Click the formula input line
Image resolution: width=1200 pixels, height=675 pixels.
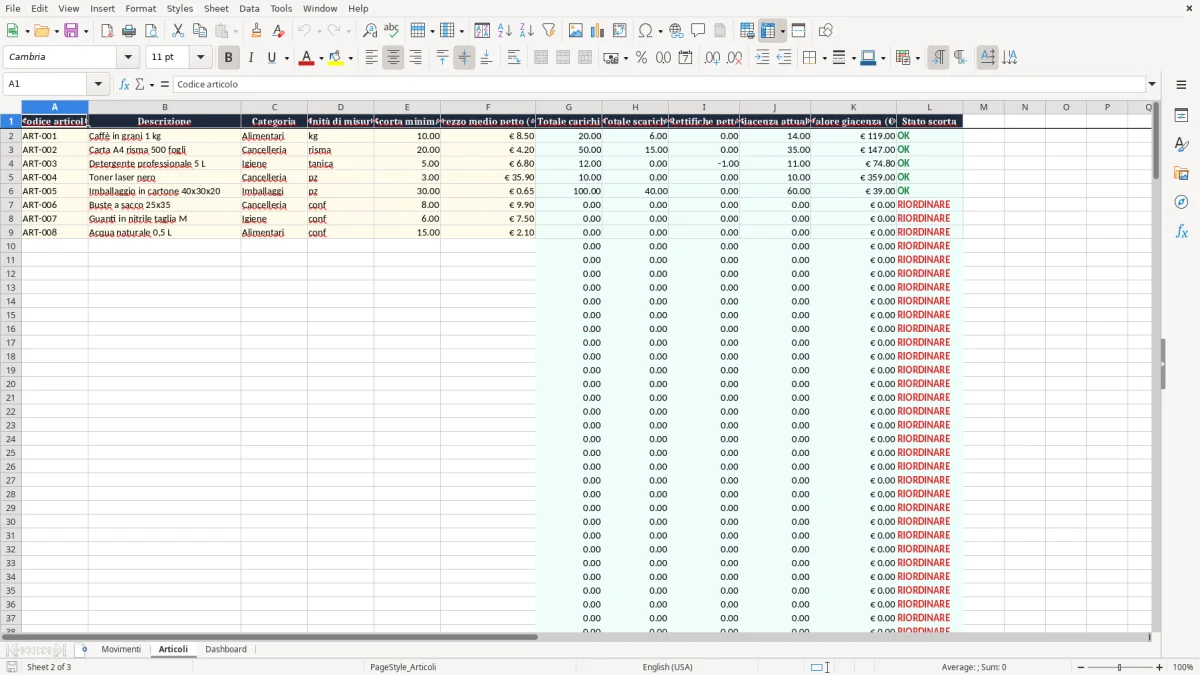pos(658,84)
